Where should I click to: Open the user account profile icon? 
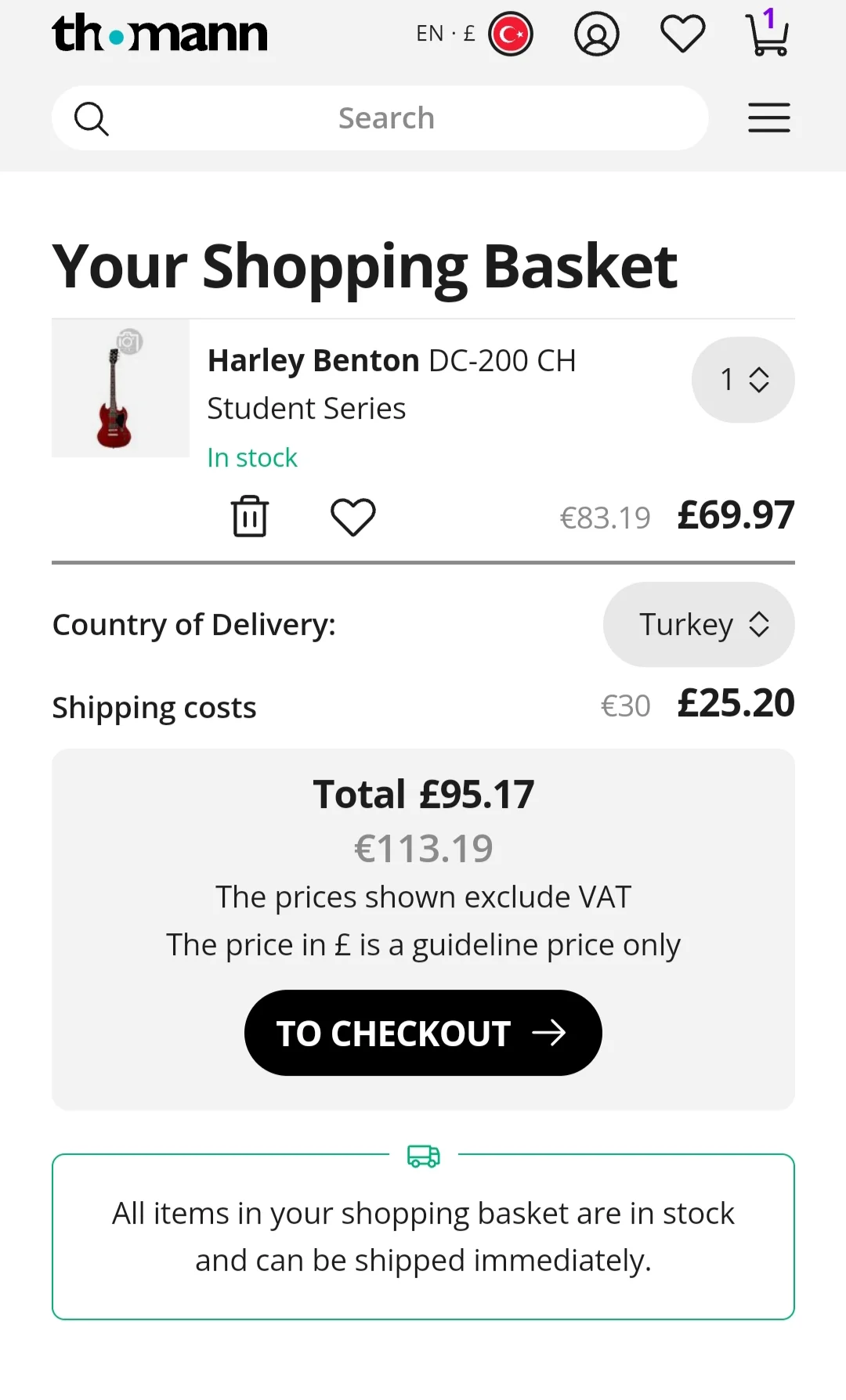coord(597,34)
